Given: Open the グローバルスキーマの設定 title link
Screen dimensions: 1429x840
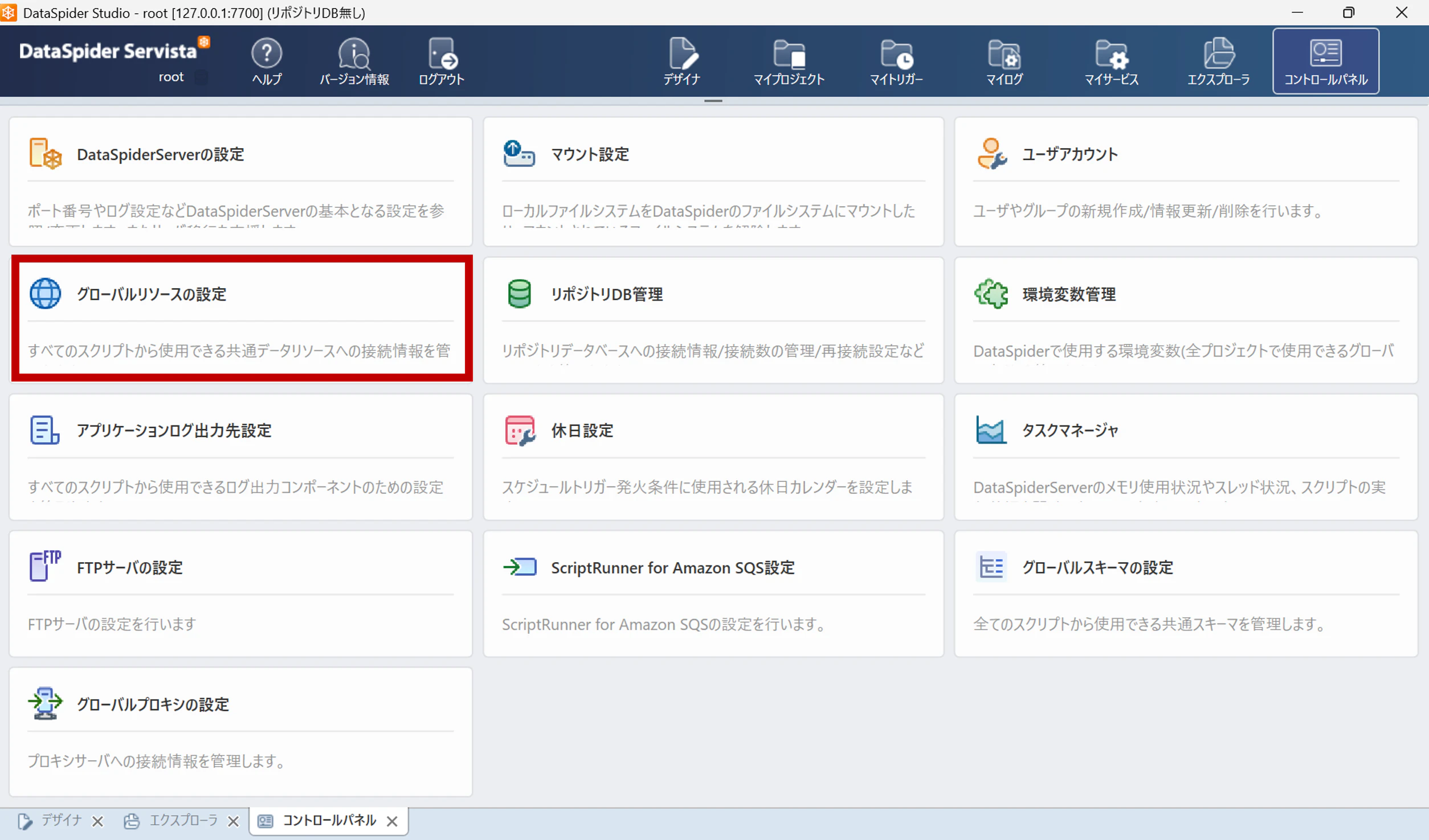Looking at the screenshot, I should 1097,568.
